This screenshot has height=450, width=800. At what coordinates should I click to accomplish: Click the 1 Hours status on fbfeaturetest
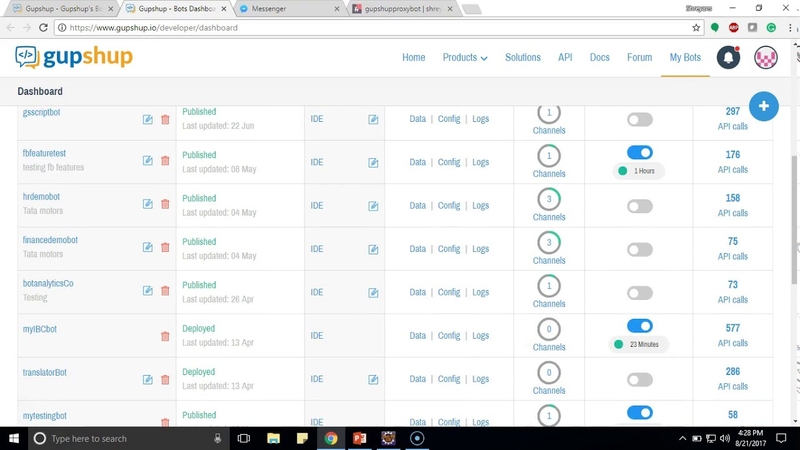638,171
